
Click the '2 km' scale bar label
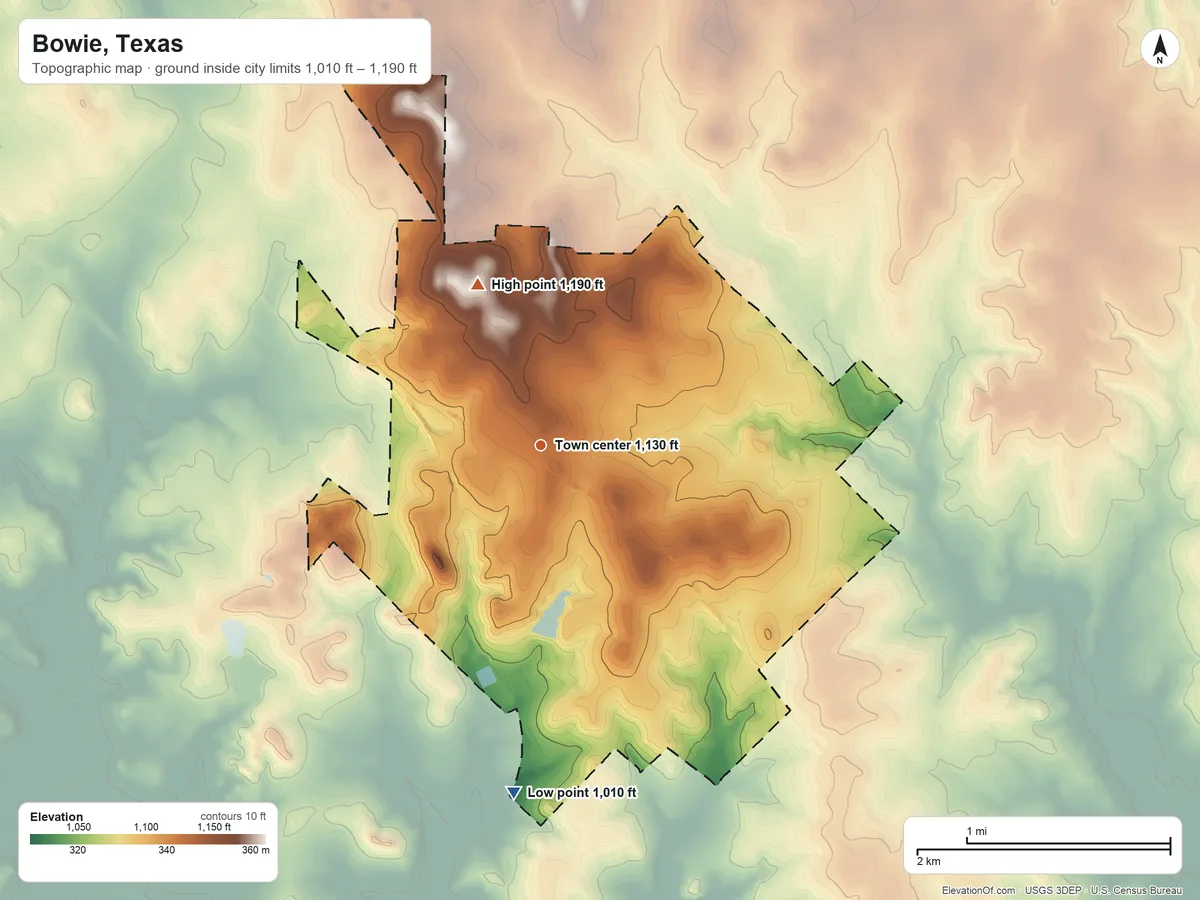pos(928,861)
